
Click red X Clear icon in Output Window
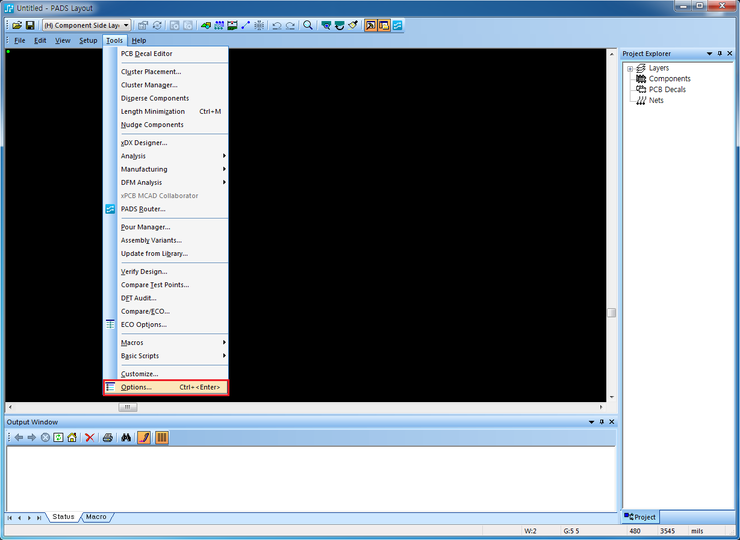(x=89, y=438)
